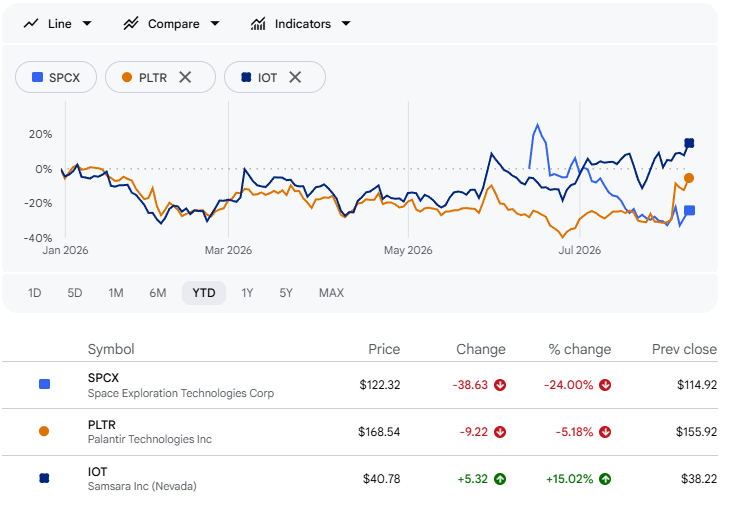Viewport: 737px width, 506px height.
Task: Open the Palantir Technologies Inc row
Action: coord(360,432)
